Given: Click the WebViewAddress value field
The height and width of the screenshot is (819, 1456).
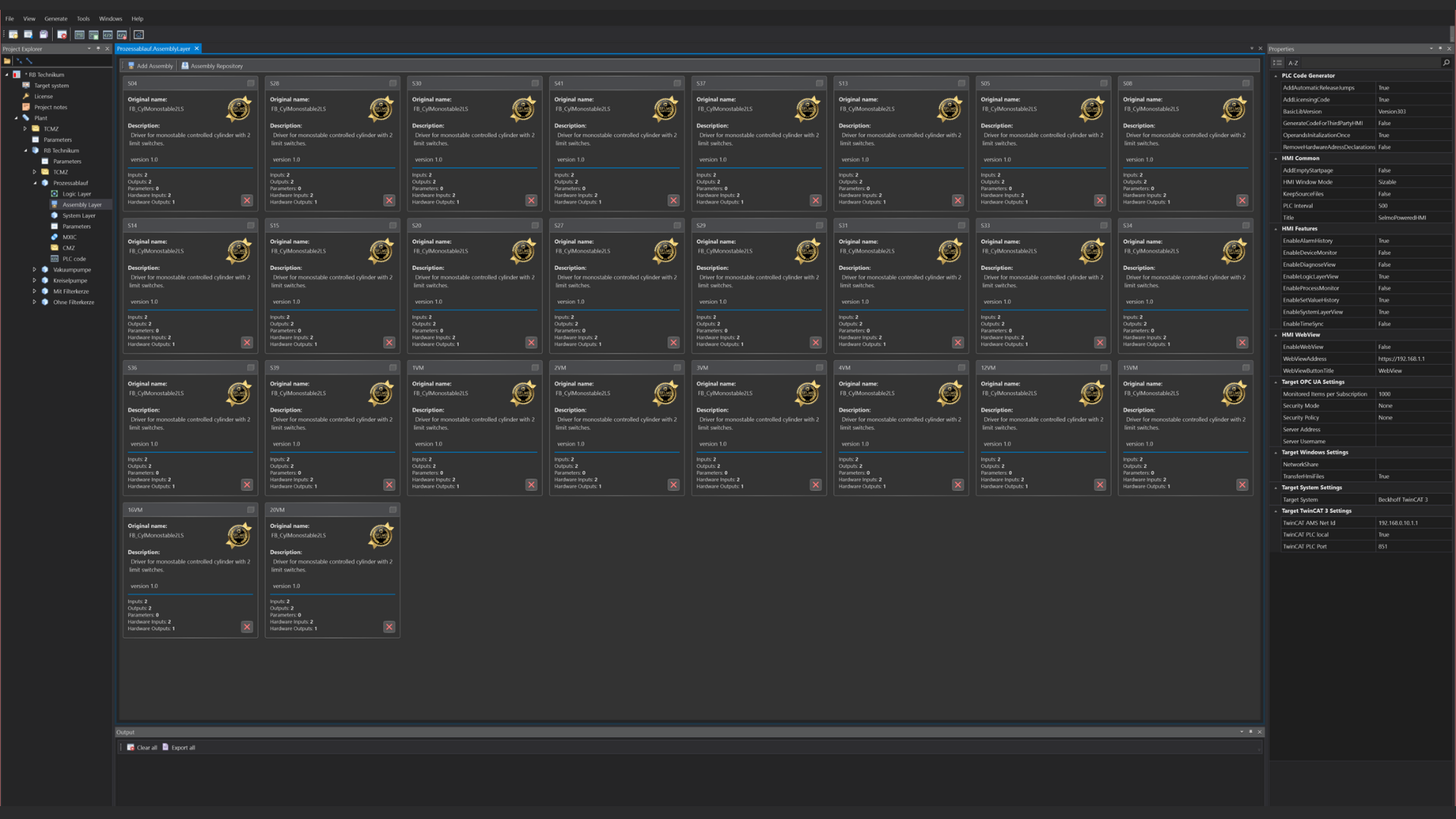Looking at the screenshot, I should click(x=1413, y=359).
